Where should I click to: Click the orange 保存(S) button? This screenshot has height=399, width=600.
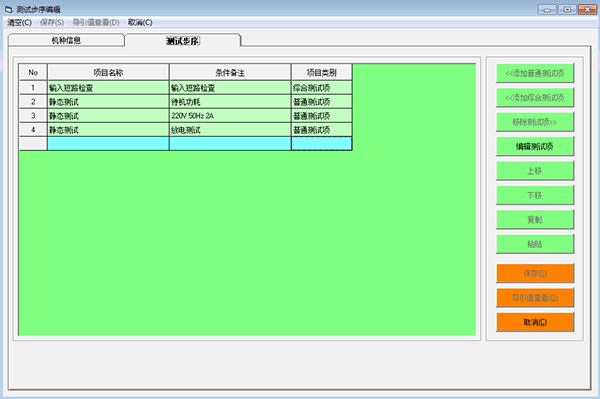(x=535, y=274)
